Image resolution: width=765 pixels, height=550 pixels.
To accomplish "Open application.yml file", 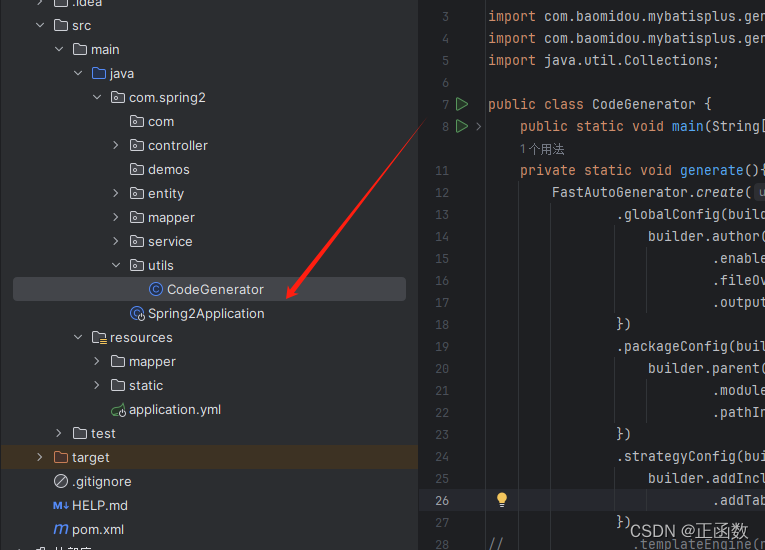I will (175, 409).
